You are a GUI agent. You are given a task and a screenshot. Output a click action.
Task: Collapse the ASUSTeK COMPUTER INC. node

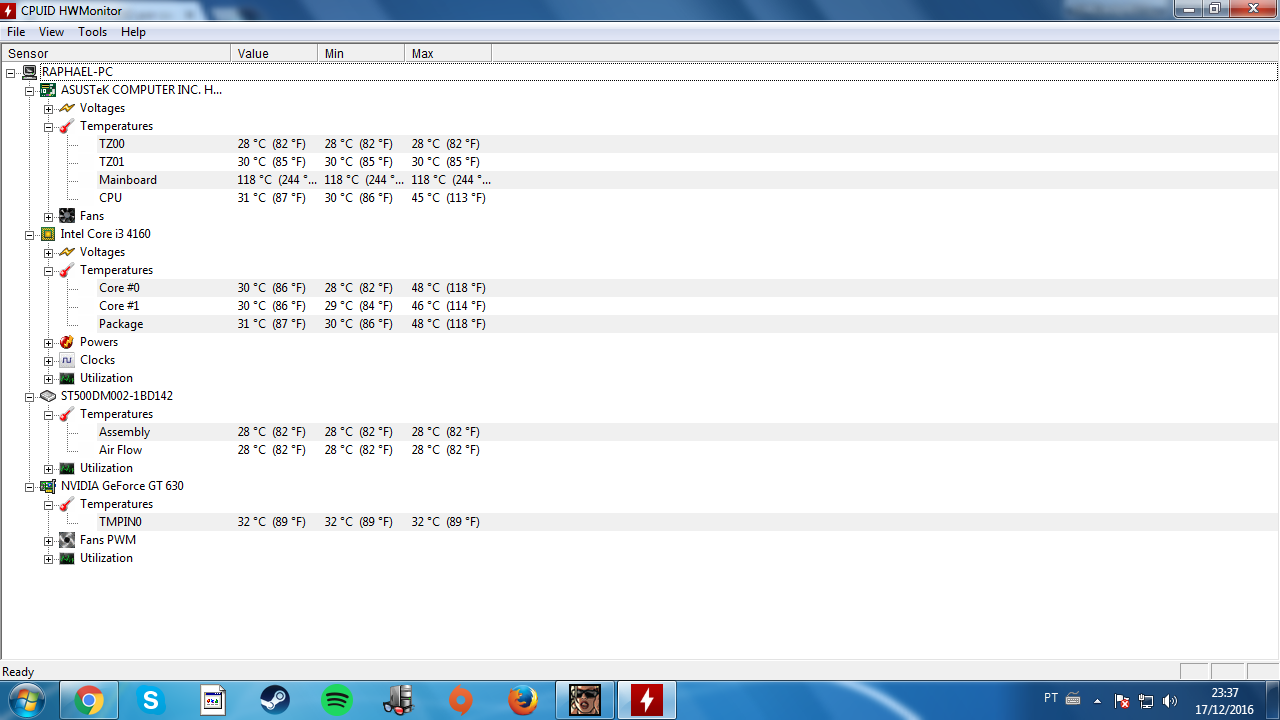click(x=30, y=90)
